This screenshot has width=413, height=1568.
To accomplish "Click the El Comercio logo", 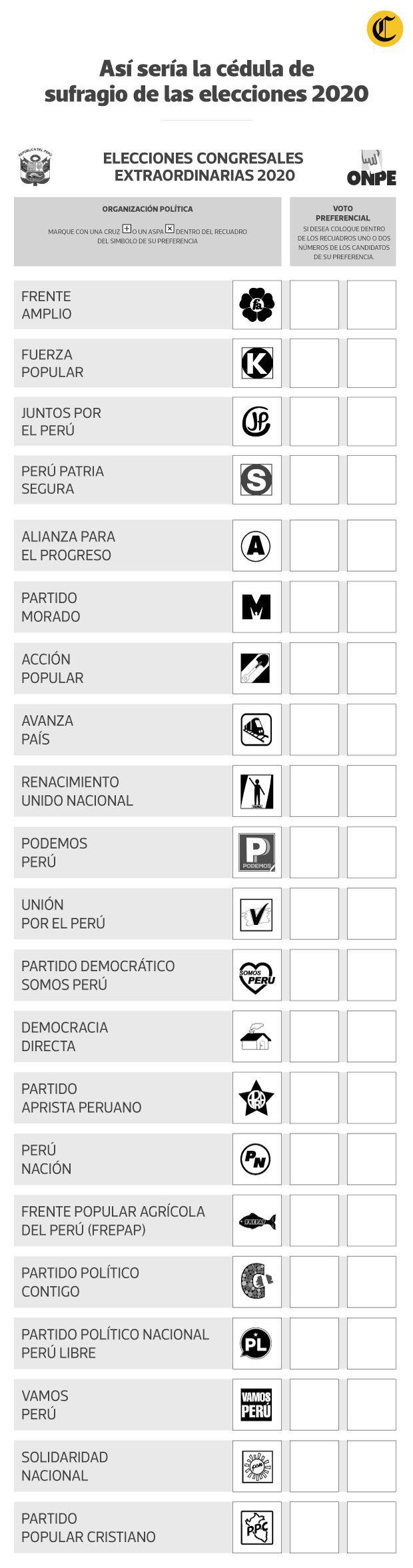I will (x=384, y=29).
